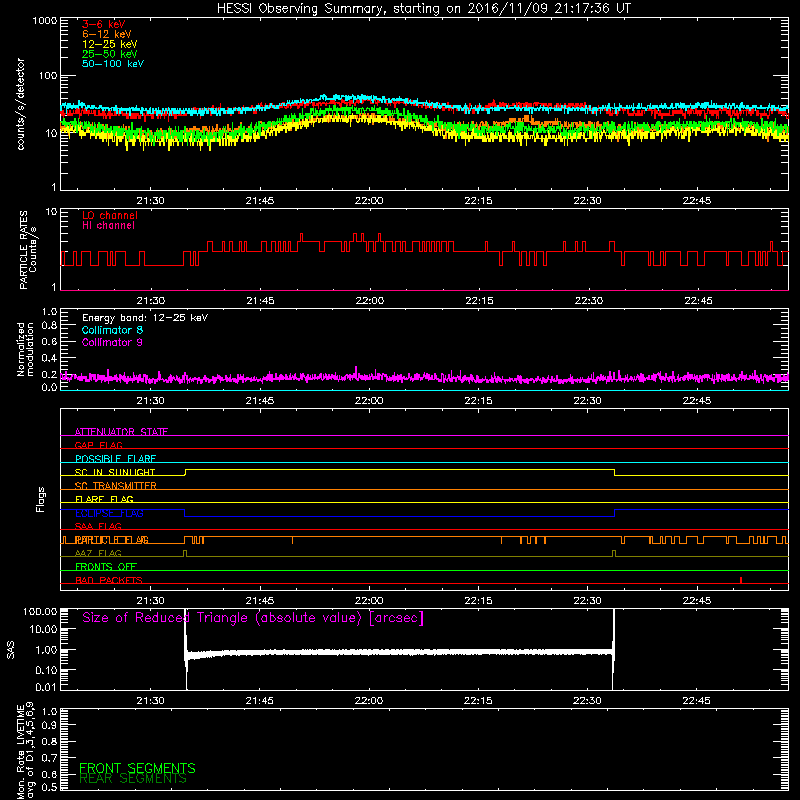The width and height of the screenshot is (800, 800).
Task: Select the red 3-6 keV legend label
Action: tap(104, 24)
